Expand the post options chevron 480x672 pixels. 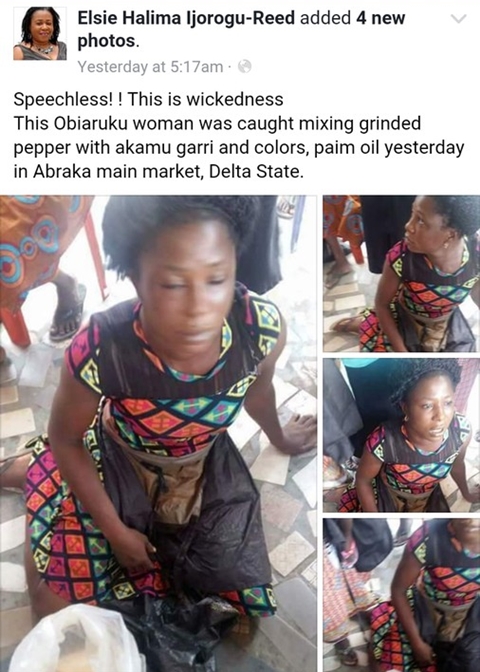[459, 19]
